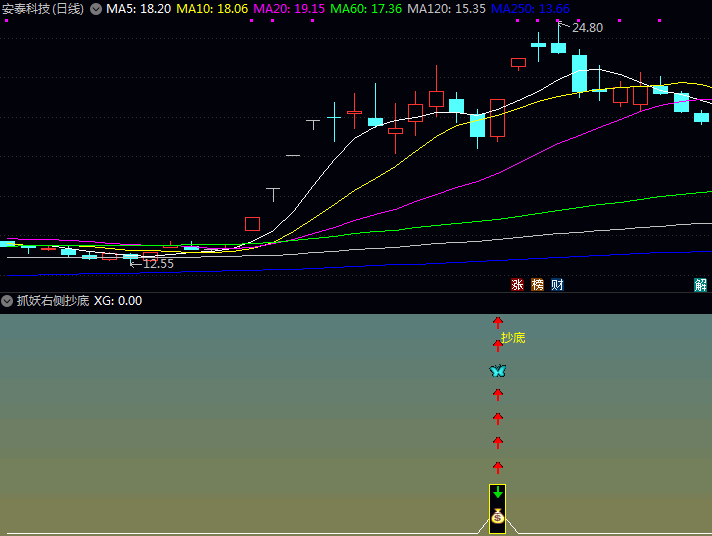The height and width of the screenshot is (536, 712).
Task: Click the money bag signal icon
Action: pyautogui.click(x=497, y=516)
